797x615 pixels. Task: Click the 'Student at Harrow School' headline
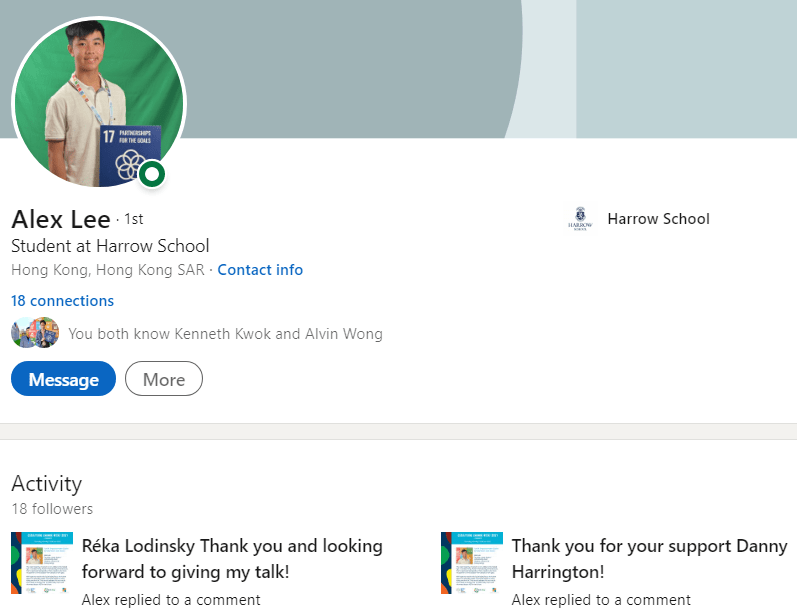click(110, 246)
